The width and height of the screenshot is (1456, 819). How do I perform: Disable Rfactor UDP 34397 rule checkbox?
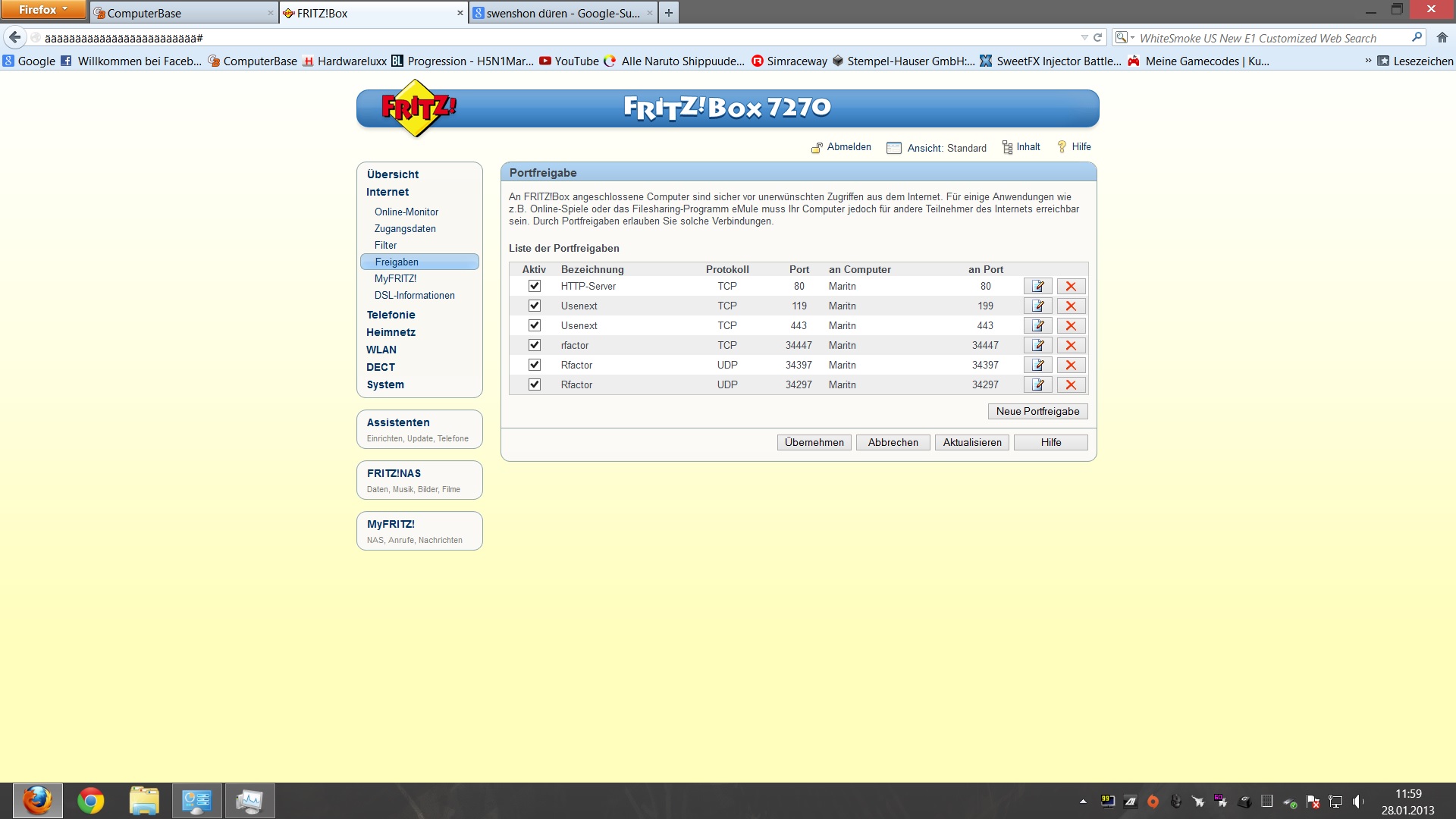point(535,365)
